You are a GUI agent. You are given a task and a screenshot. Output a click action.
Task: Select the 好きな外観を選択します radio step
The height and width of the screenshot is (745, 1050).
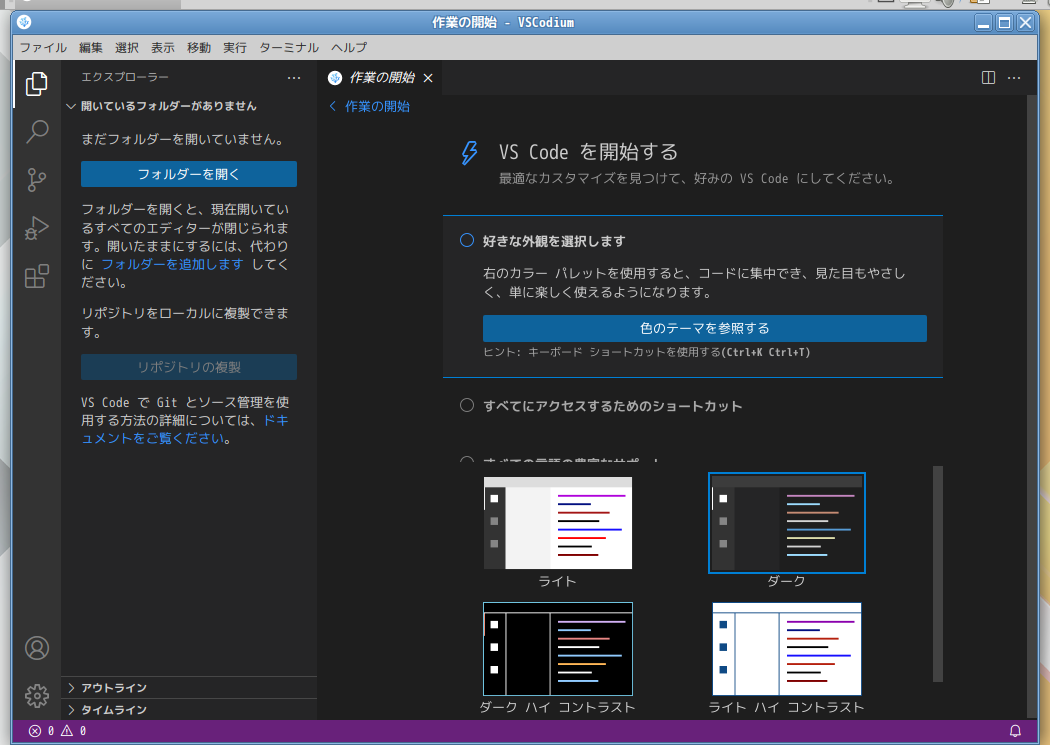coord(466,241)
